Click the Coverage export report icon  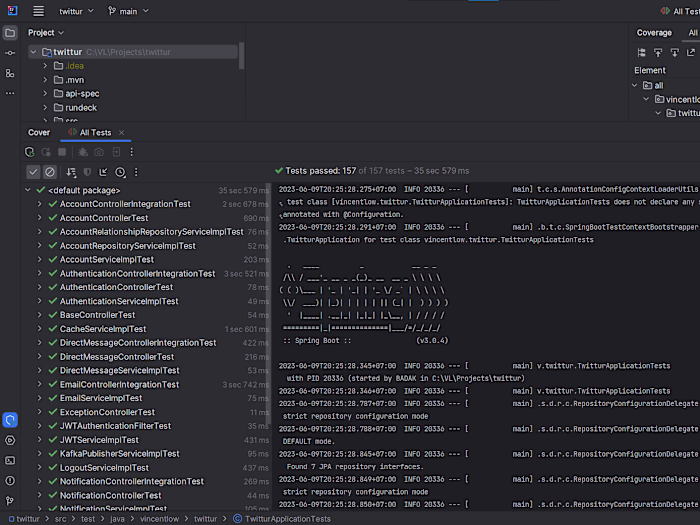tap(691, 53)
